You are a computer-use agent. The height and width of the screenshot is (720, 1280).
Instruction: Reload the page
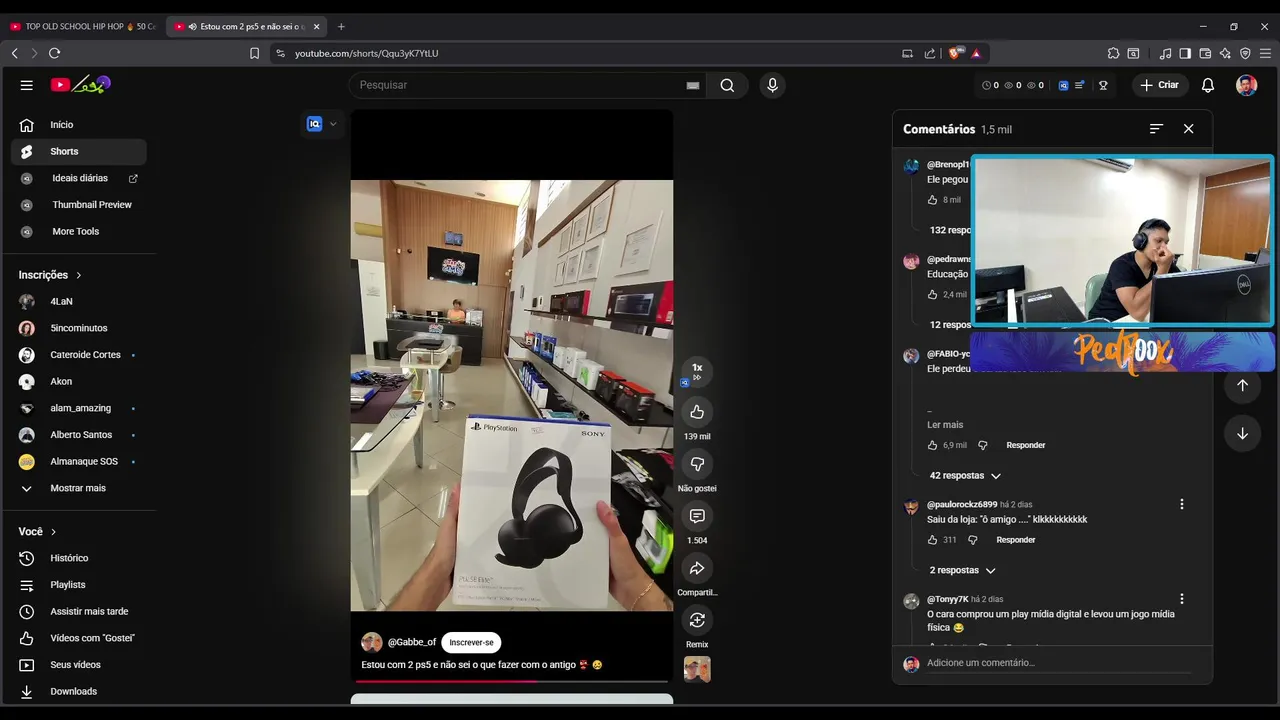54,53
